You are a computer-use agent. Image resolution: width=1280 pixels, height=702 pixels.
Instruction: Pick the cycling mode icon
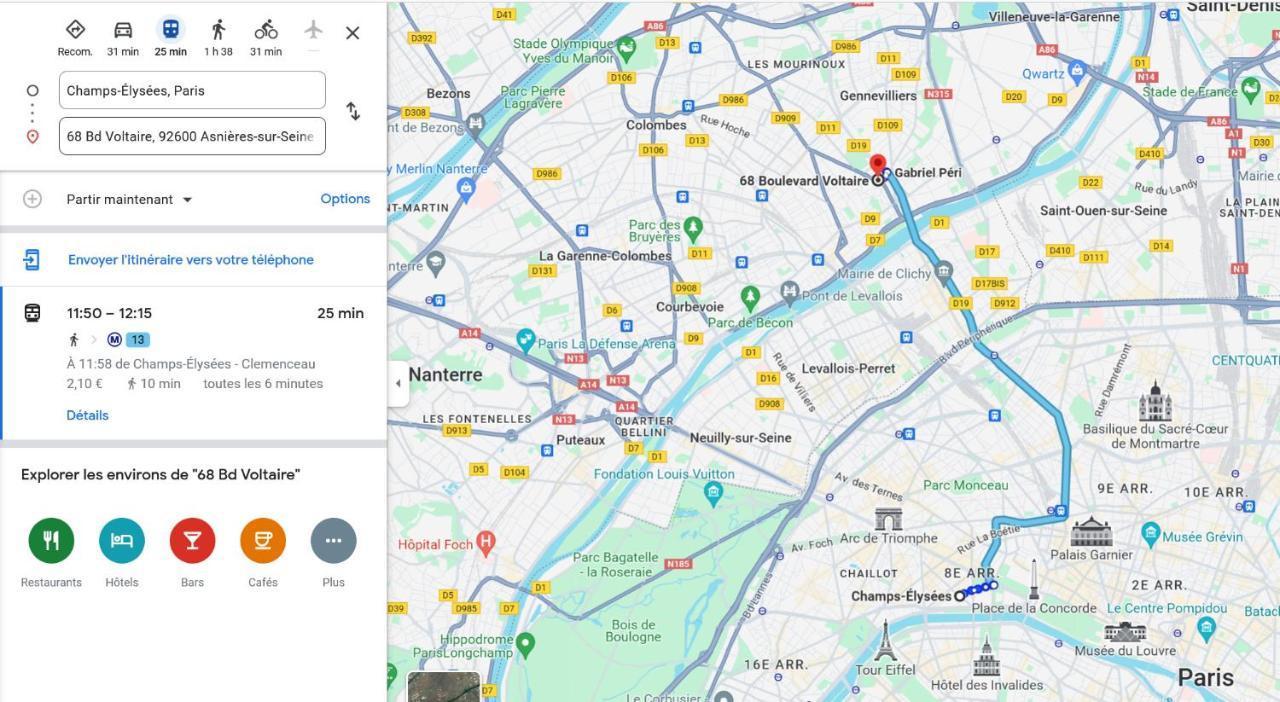point(266,30)
